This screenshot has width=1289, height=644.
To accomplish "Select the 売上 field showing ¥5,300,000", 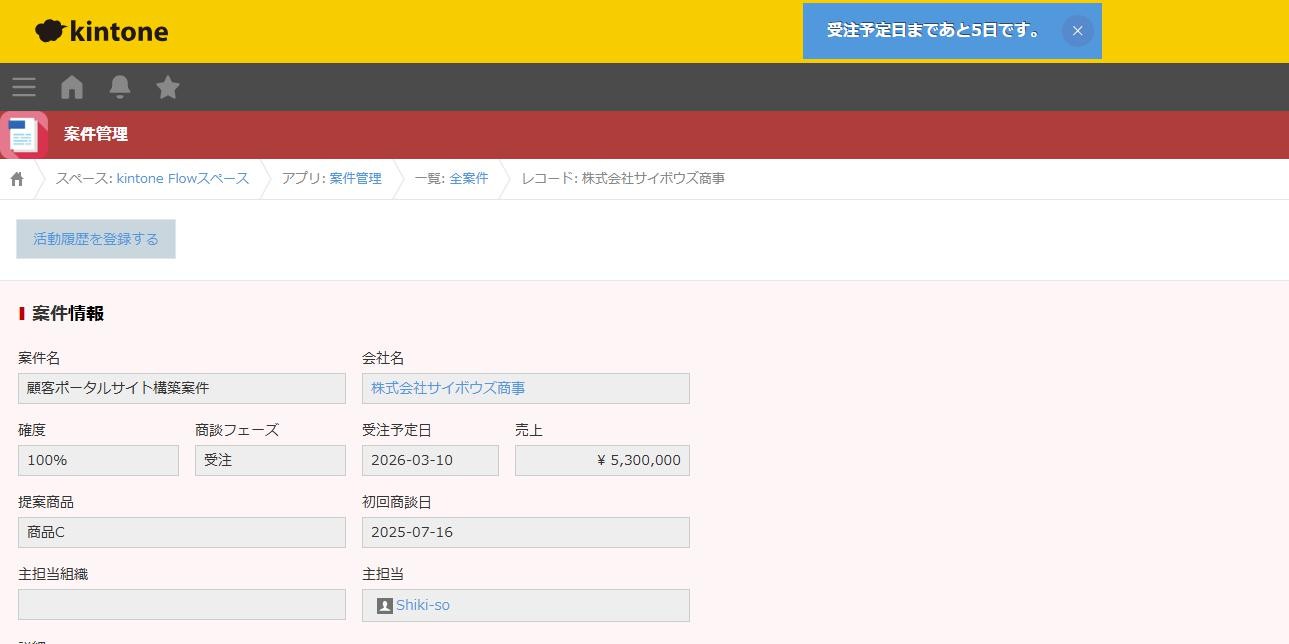I will (x=601, y=460).
